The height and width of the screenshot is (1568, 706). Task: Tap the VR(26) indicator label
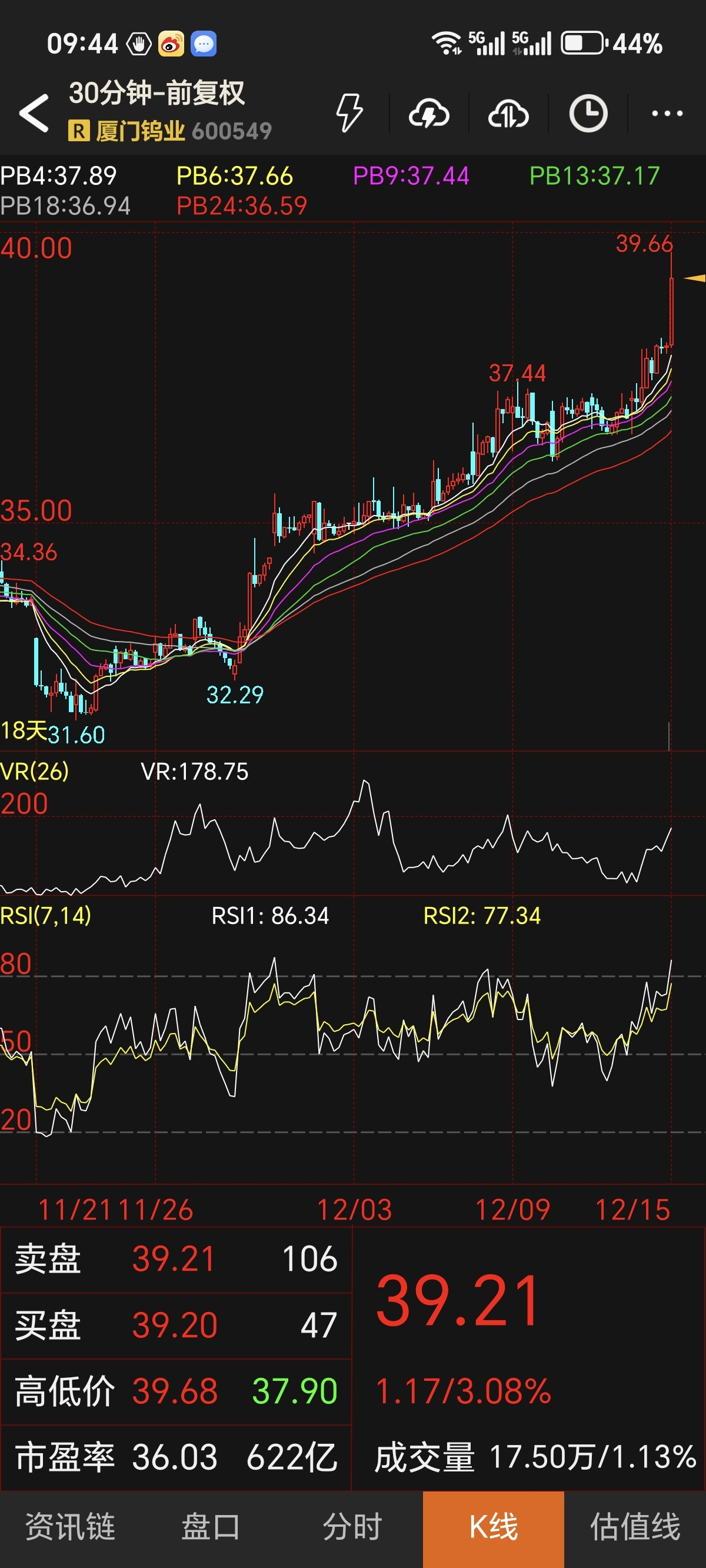click(x=34, y=771)
